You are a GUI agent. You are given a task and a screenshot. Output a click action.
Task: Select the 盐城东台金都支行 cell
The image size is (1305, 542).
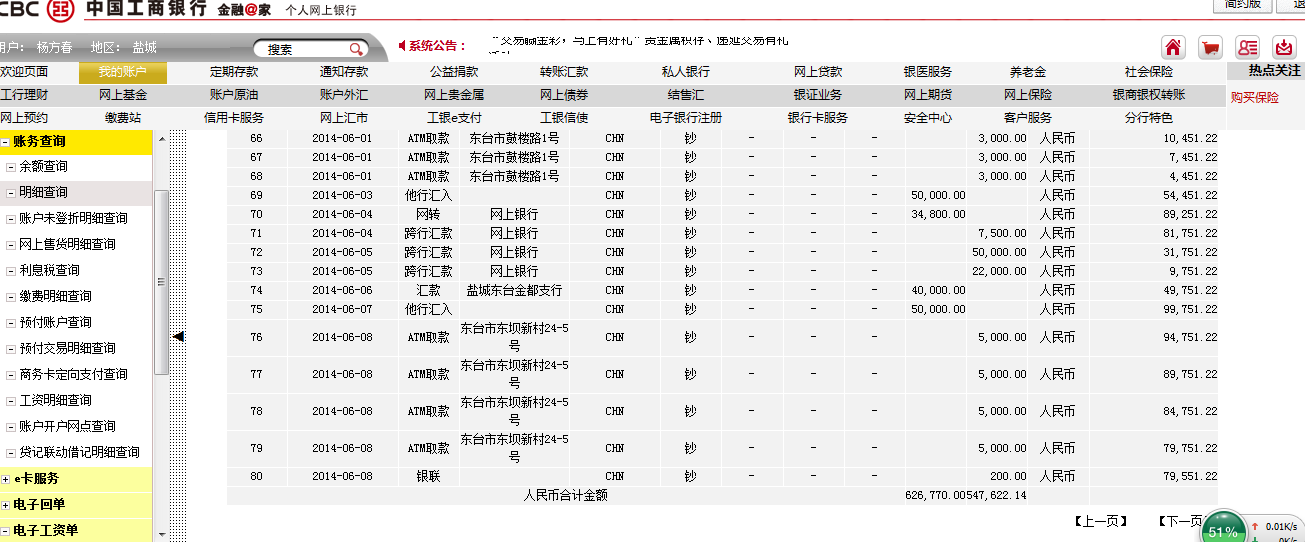pyautogui.click(x=514, y=291)
